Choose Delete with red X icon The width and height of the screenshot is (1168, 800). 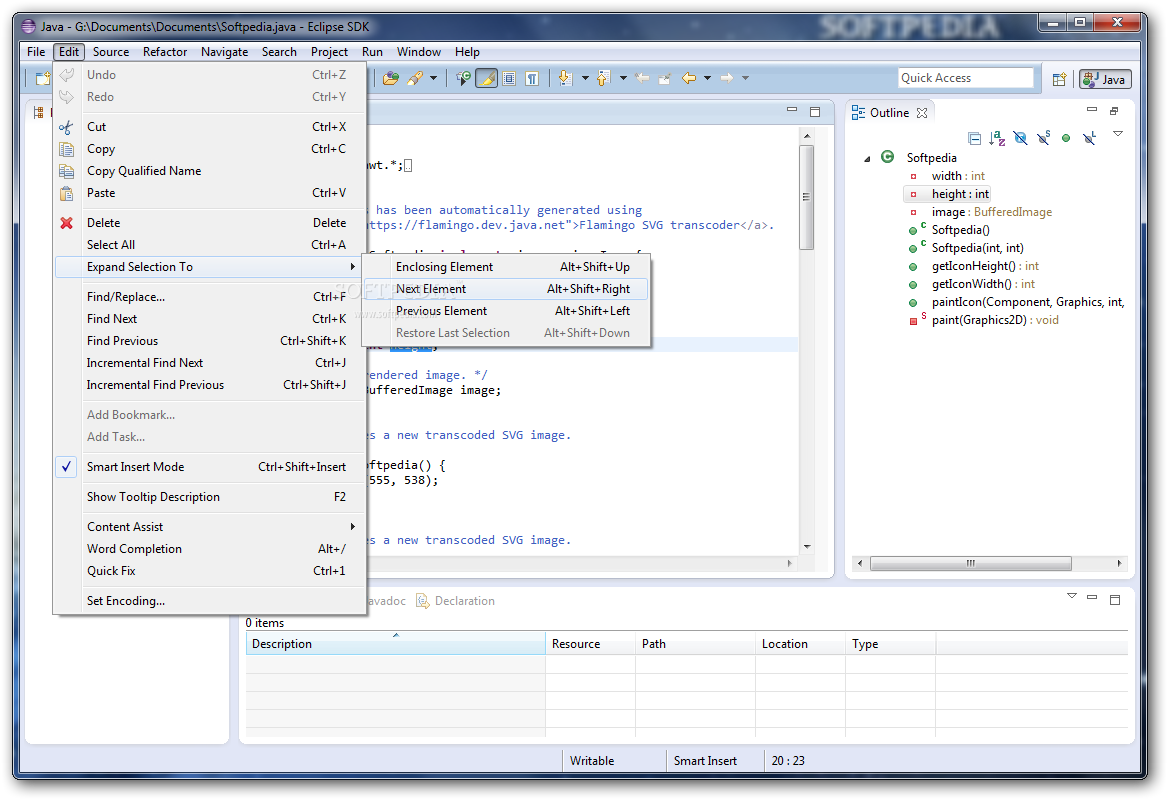coord(210,223)
